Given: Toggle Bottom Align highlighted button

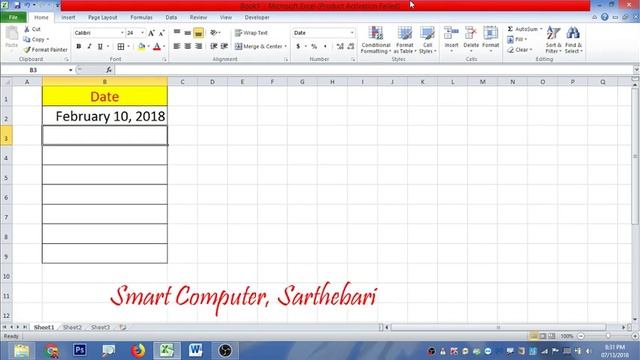Looking at the screenshot, I should click(x=198, y=33).
